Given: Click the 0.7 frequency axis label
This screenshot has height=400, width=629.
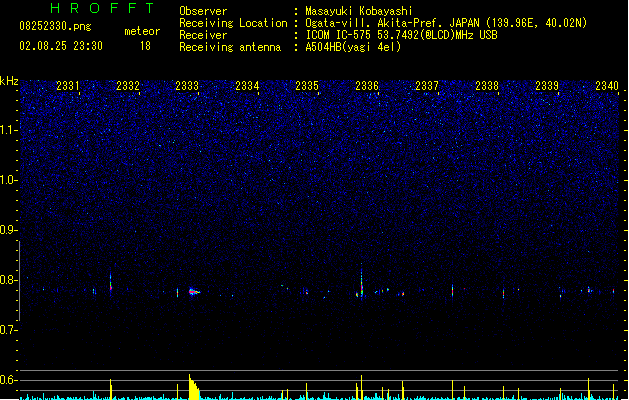Looking at the screenshot, I should coord(9,330).
